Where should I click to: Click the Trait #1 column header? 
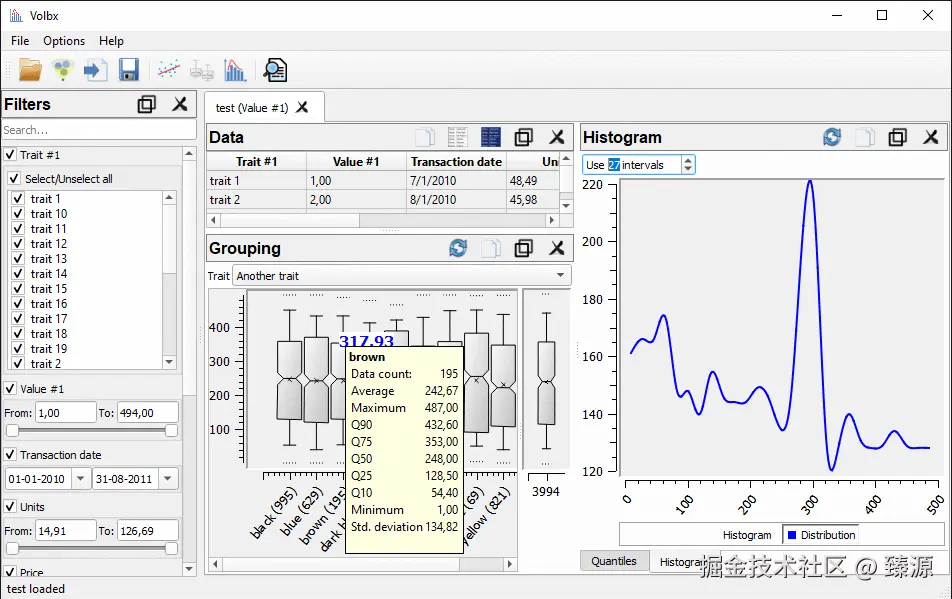click(256, 161)
